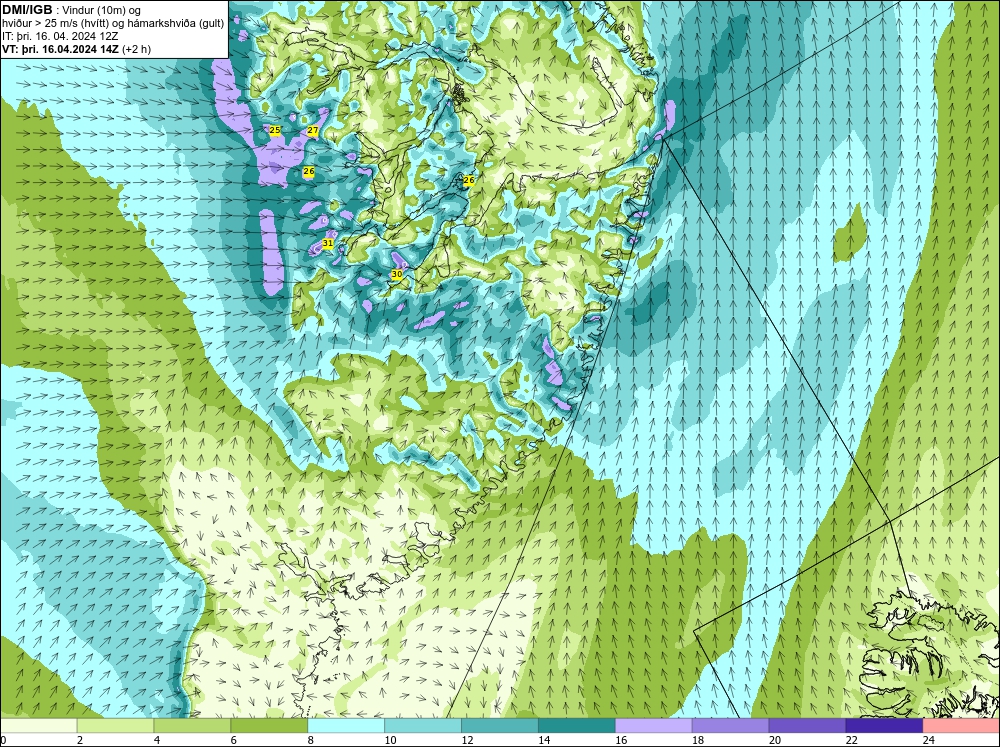Image resolution: width=1000 pixels, height=747 pixels.
Task: Click the legend scale number 8
Action: [311, 740]
